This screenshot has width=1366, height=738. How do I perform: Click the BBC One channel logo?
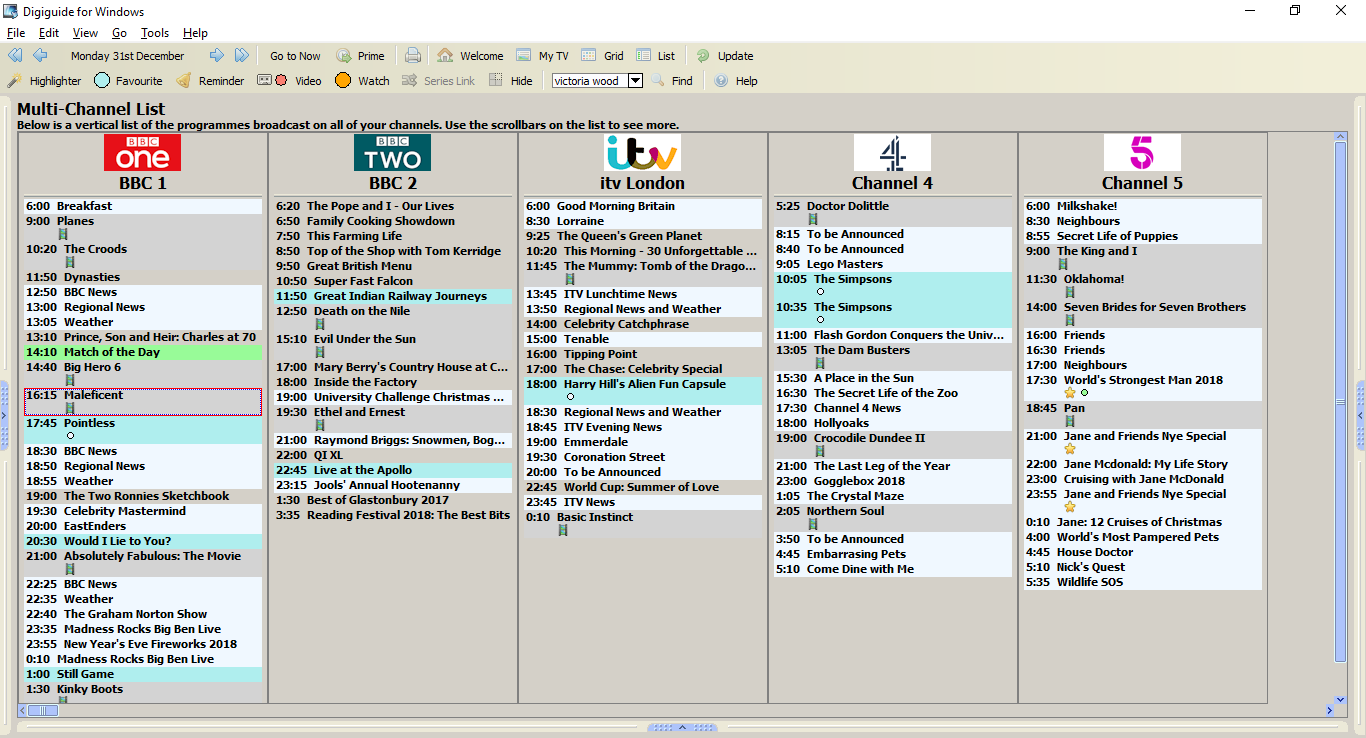(143, 153)
